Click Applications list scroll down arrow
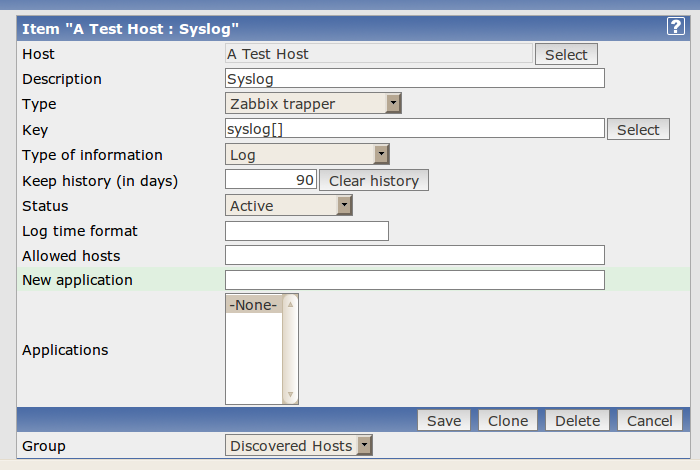700x470 pixels. pyautogui.click(x=291, y=395)
